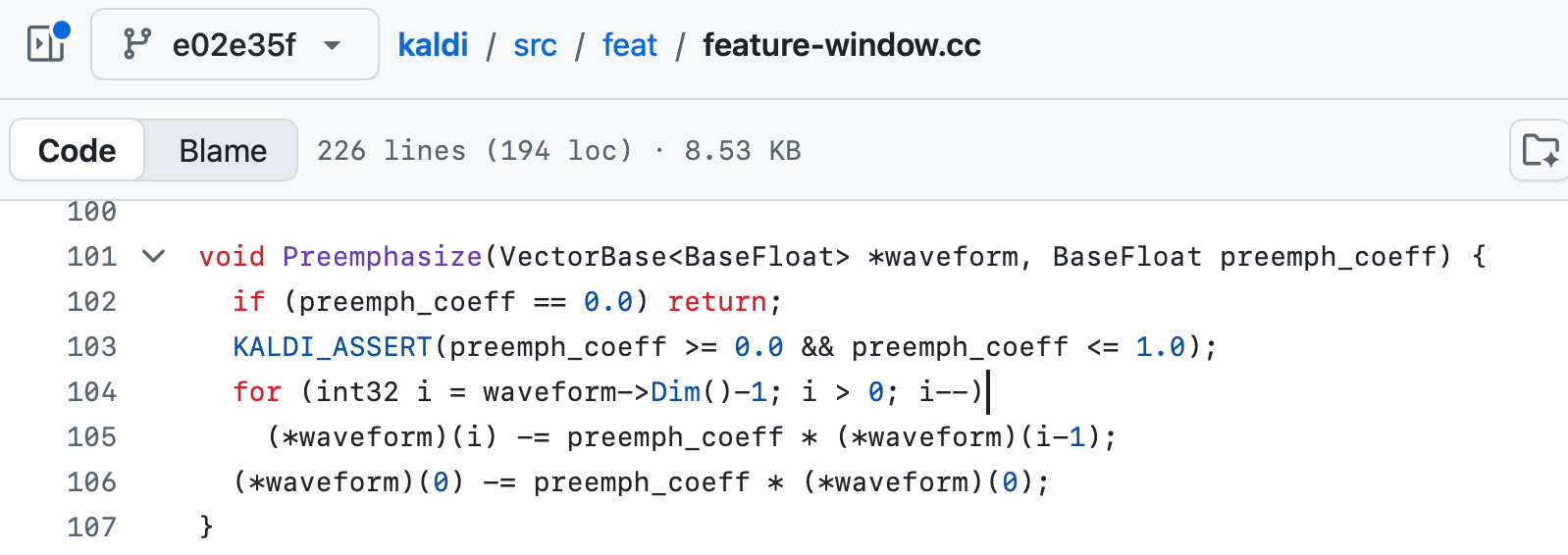1568x555 pixels.
Task: Click the KALDI_ASSERT macro symbol
Action: pyautogui.click(x=333, y=347)
